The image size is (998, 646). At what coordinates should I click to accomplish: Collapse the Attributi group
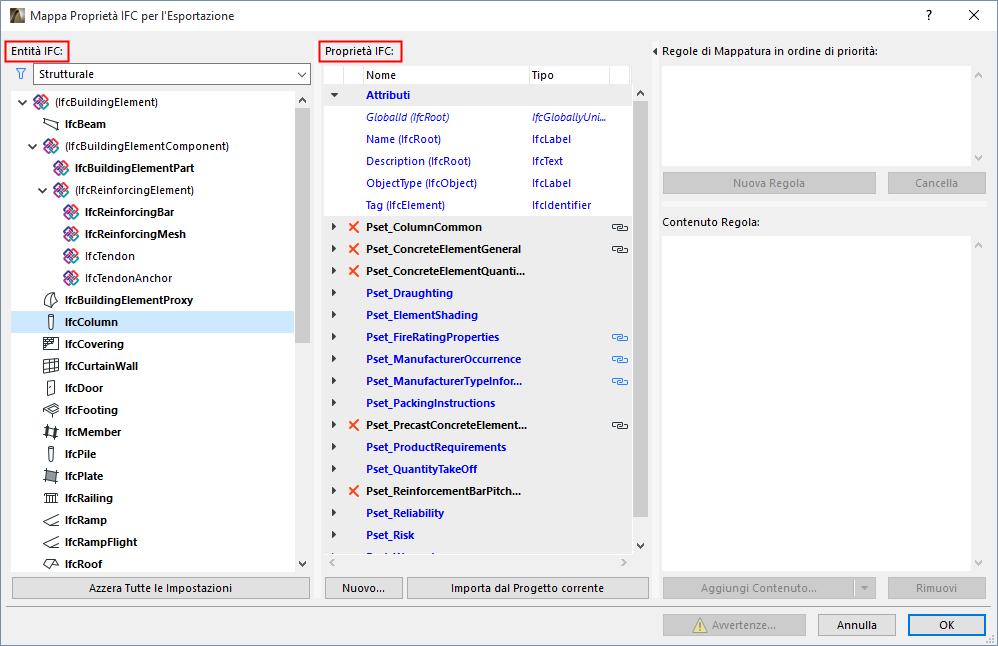pos(334,95)
